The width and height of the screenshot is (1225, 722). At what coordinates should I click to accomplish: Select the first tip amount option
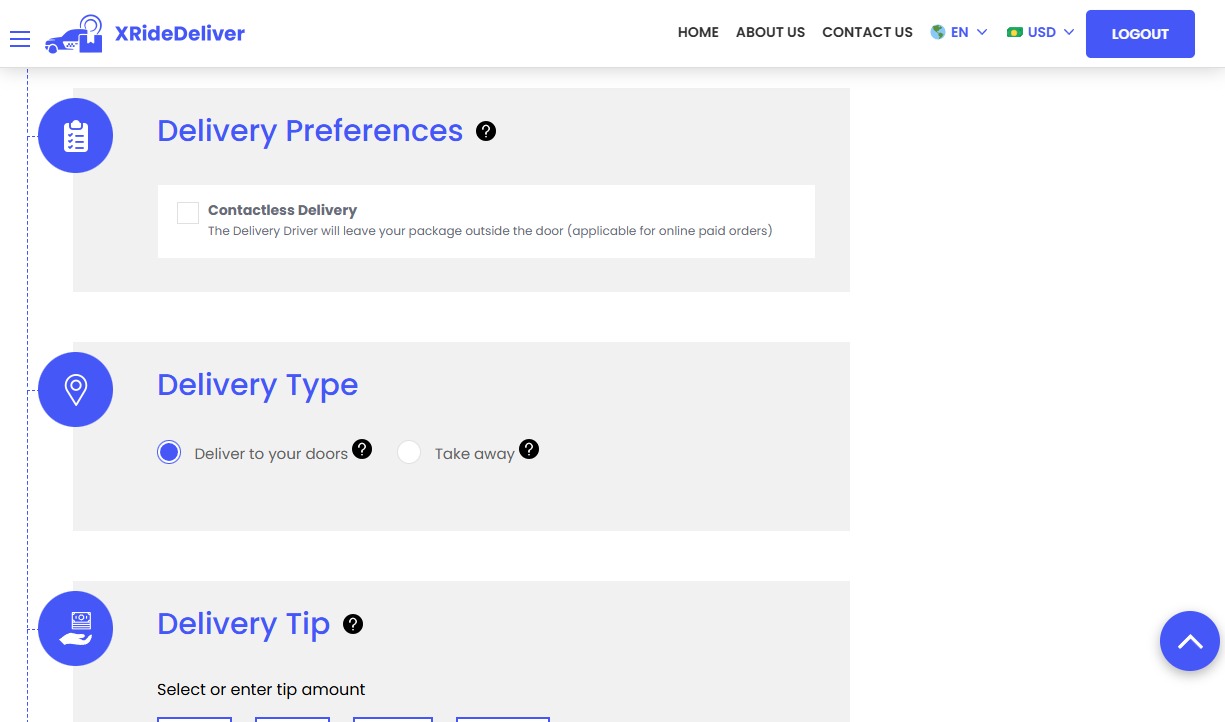pos(194,719)
